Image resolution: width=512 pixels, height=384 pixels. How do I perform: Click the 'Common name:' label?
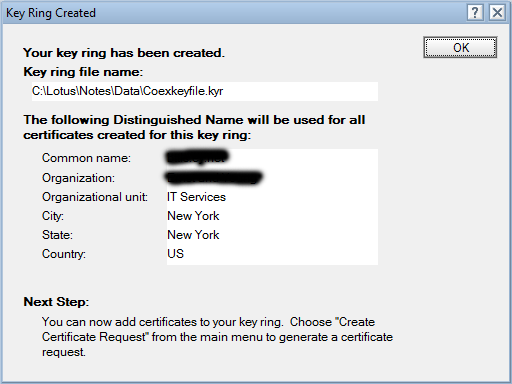click(86, 158)
